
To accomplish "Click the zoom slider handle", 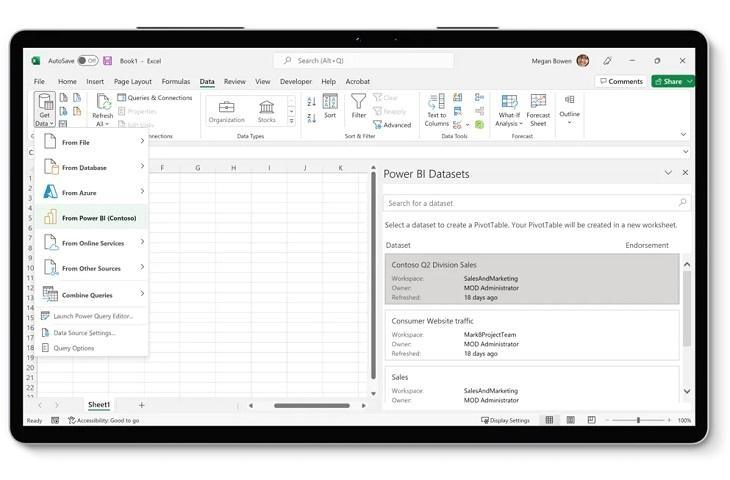I will [638, 420].
